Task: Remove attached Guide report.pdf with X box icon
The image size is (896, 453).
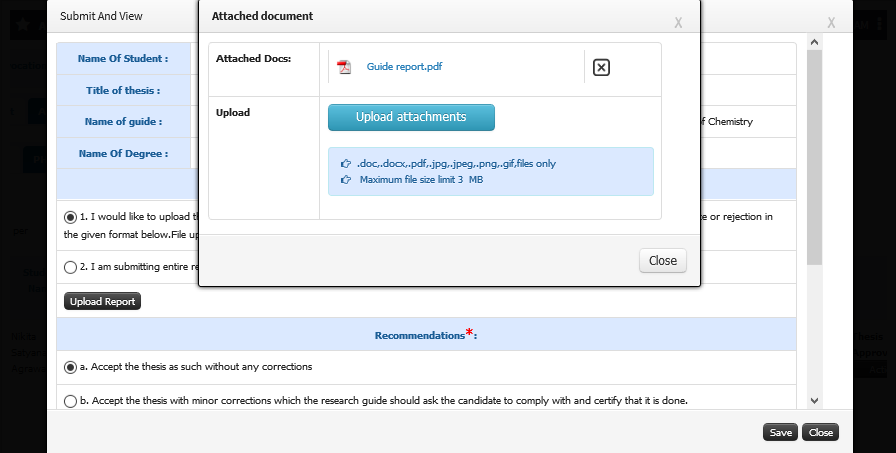Action: (601, 67)
